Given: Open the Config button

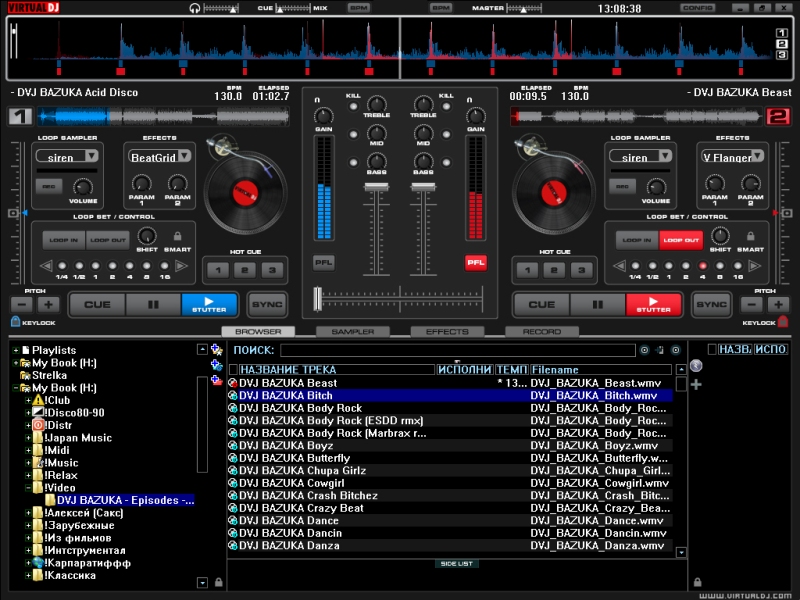Looking at the screenshot, I should (697, 8).
